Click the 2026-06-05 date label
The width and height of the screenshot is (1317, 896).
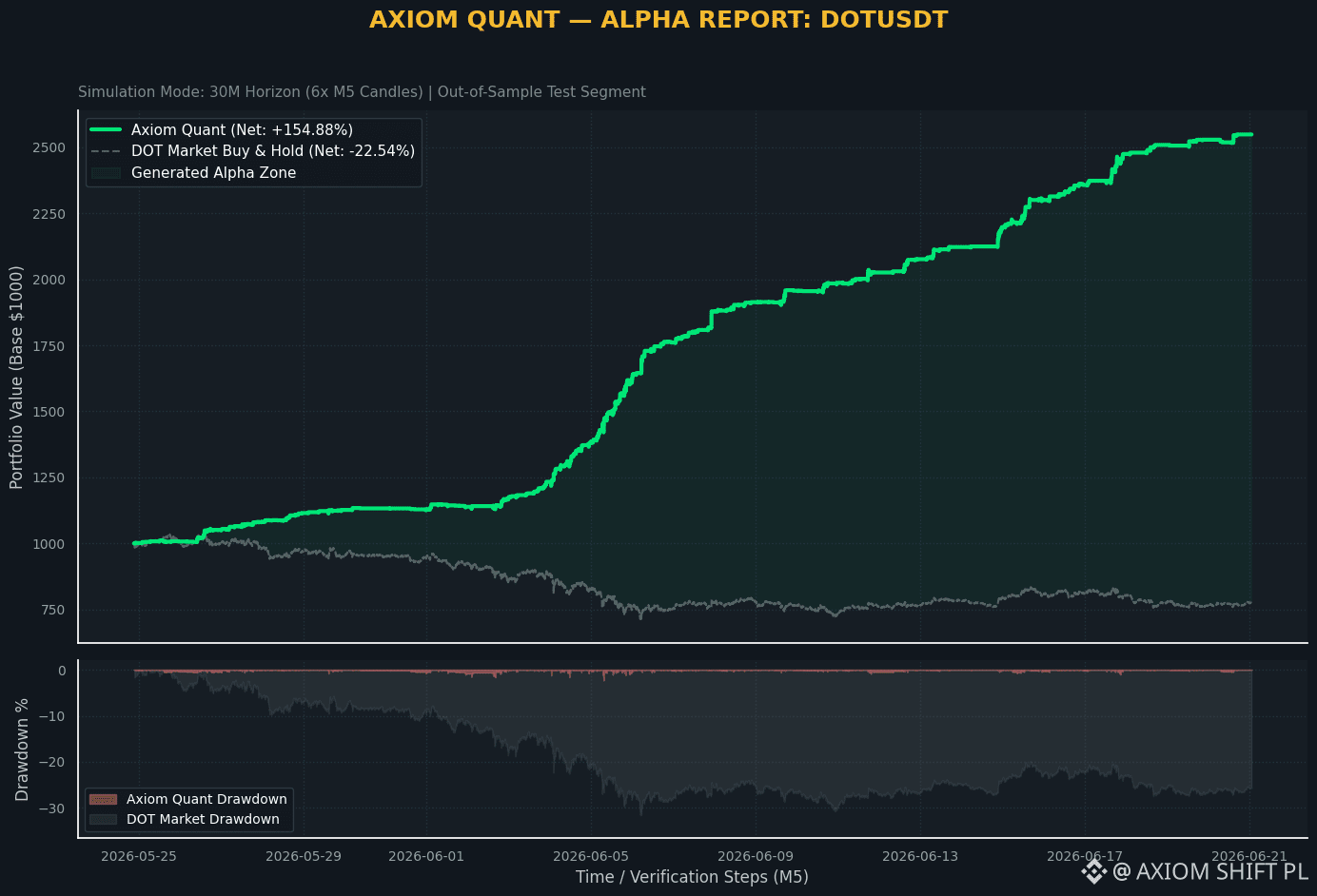tap(591, 856)
